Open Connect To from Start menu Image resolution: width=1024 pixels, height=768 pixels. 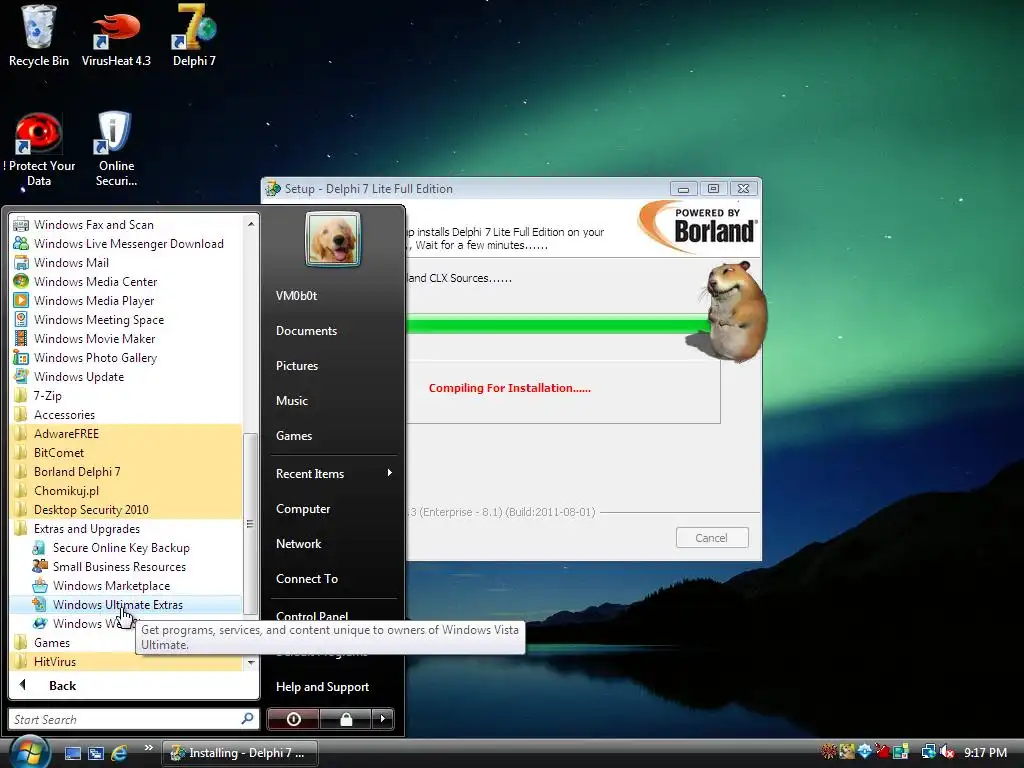pyautogui.click(x=333, y=579)
